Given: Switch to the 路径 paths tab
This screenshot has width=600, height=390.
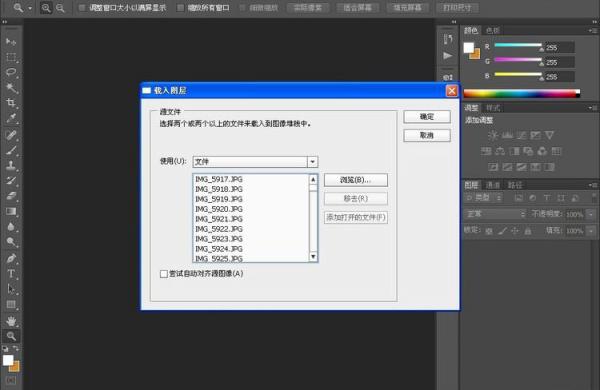Looking at the screenshot, I should pos(515,185).
